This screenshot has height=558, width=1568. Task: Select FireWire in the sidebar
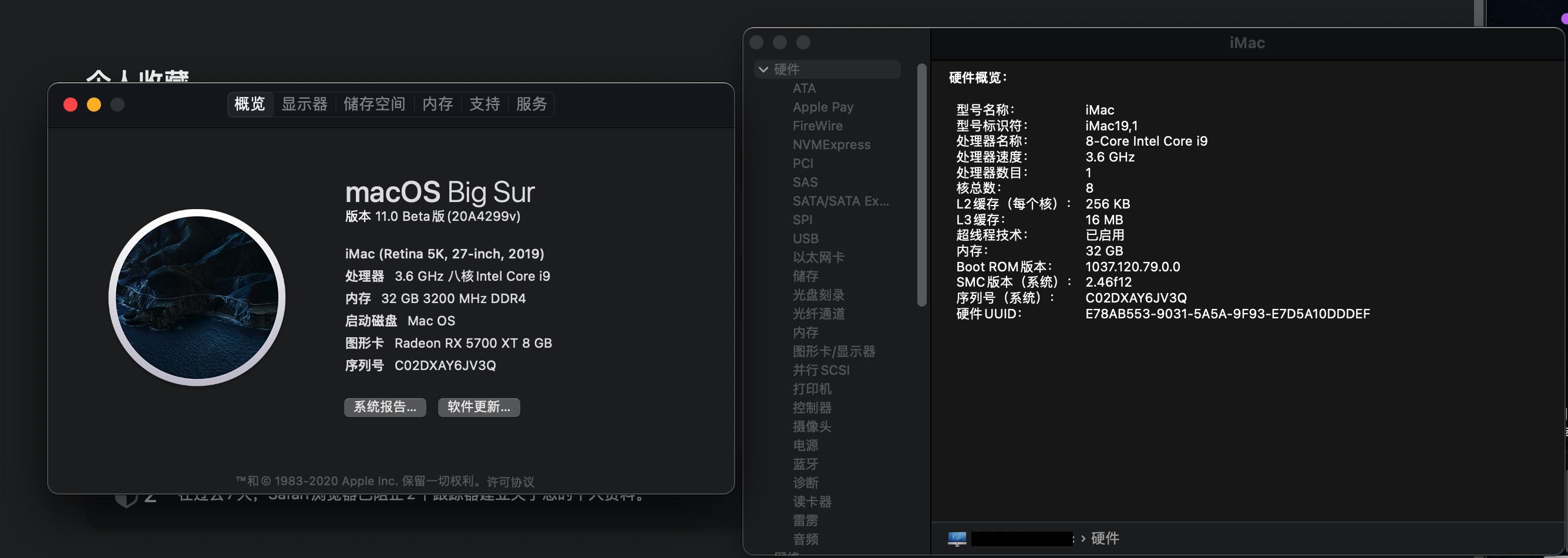click(x=817, y=126)
